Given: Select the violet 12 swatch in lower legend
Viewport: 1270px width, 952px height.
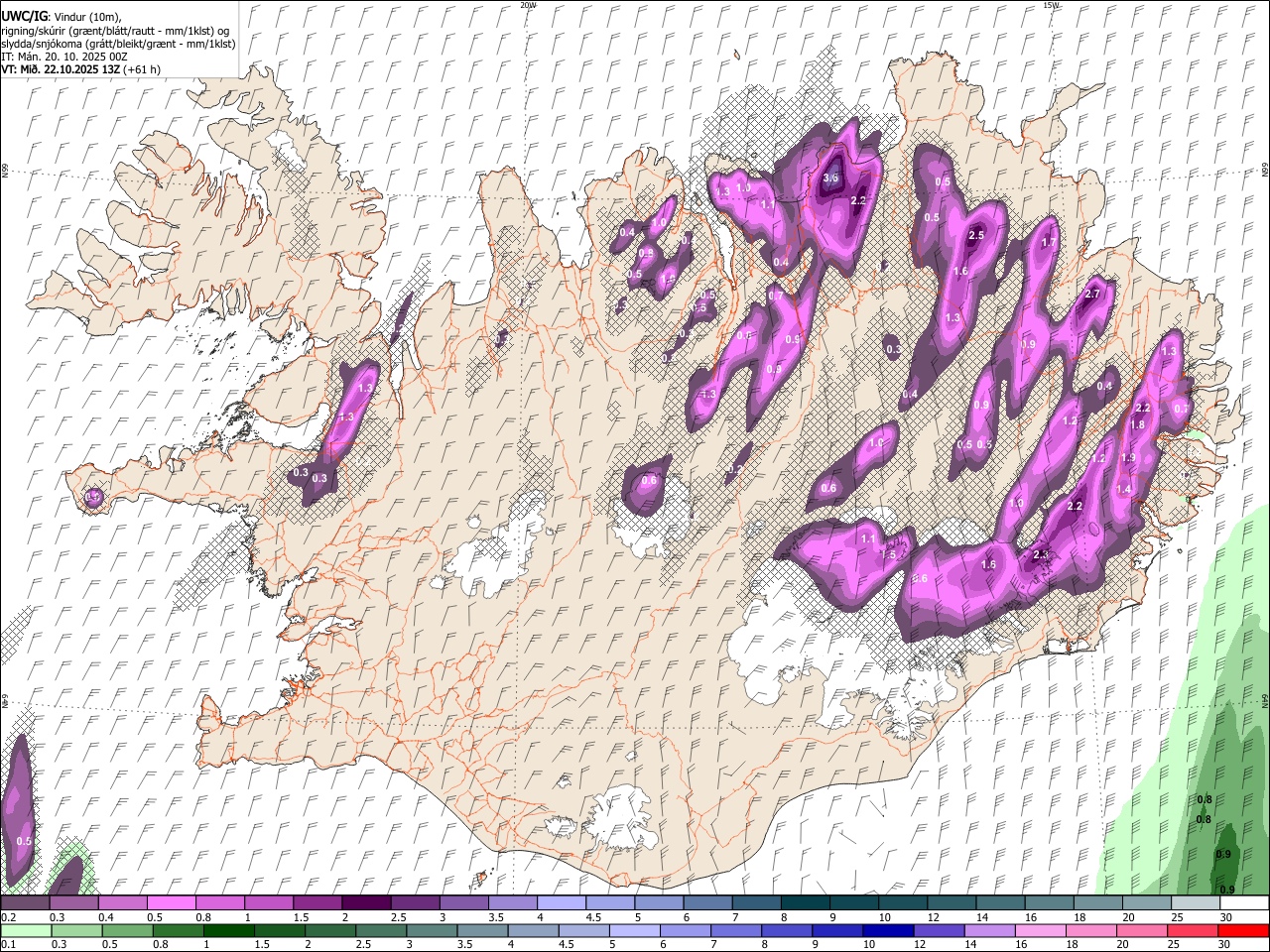Looking at the screenshot, I should coord(940,930).
